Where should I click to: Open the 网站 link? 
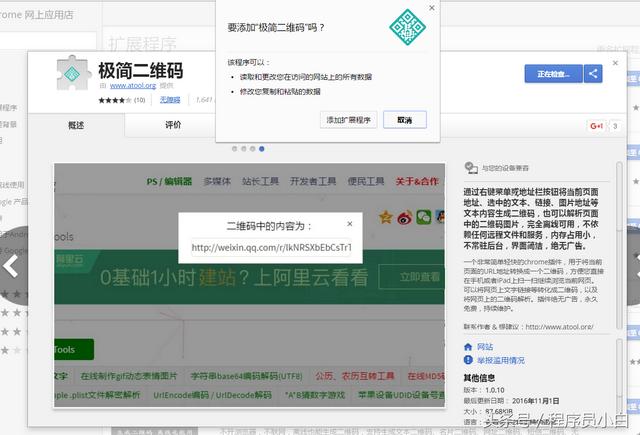[x=485, y=347]
